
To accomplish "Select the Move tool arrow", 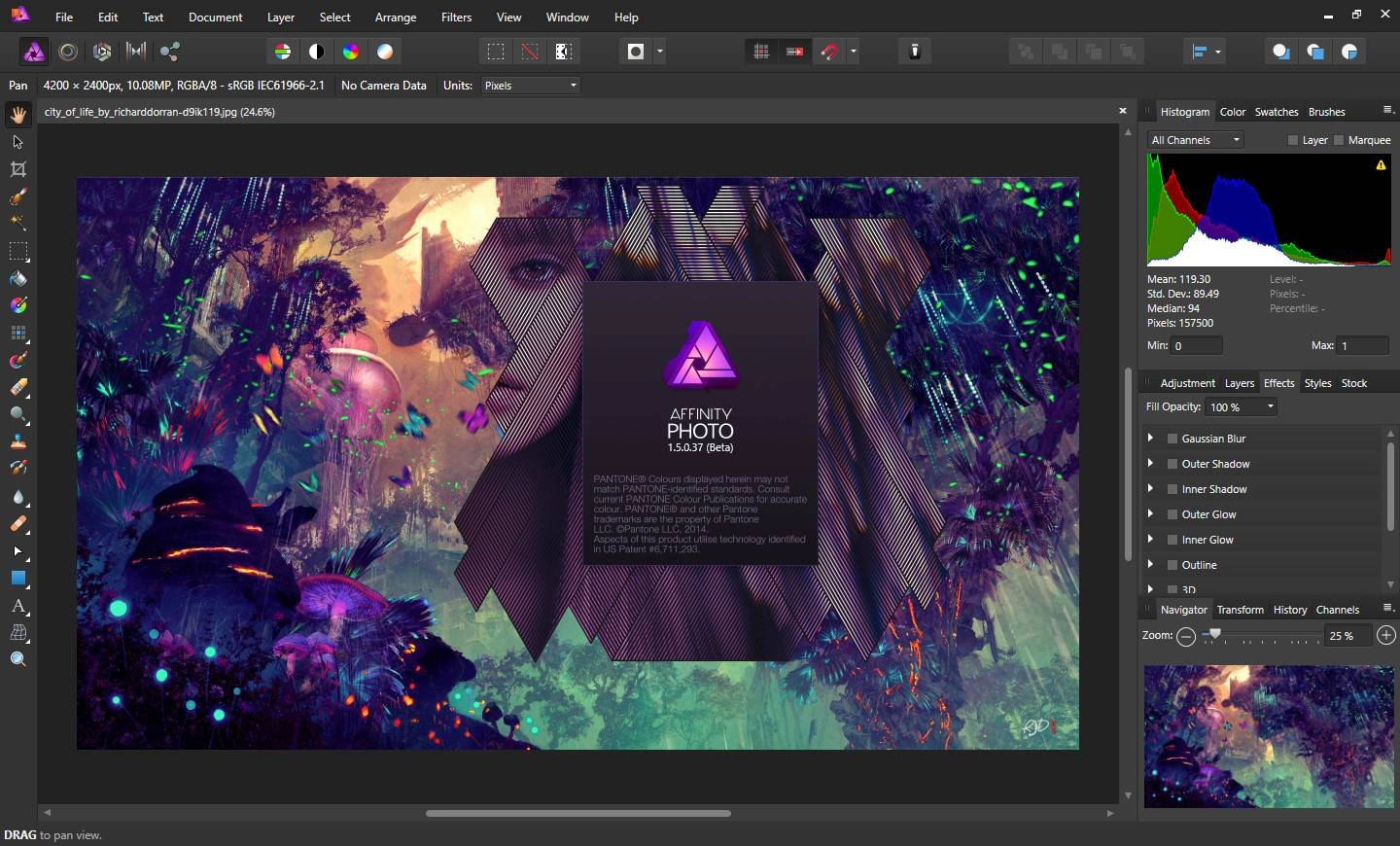I will click(18, 142).
